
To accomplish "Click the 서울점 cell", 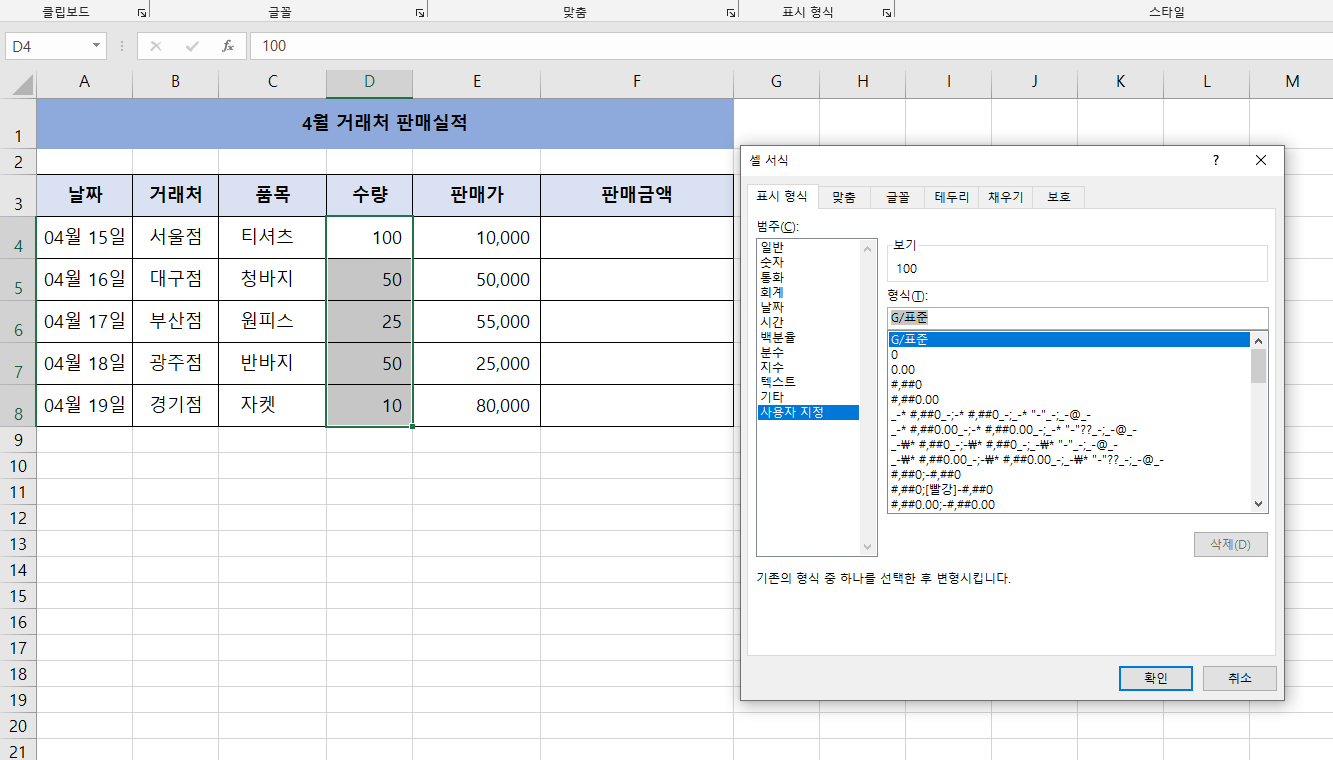I will click(175, 238).
